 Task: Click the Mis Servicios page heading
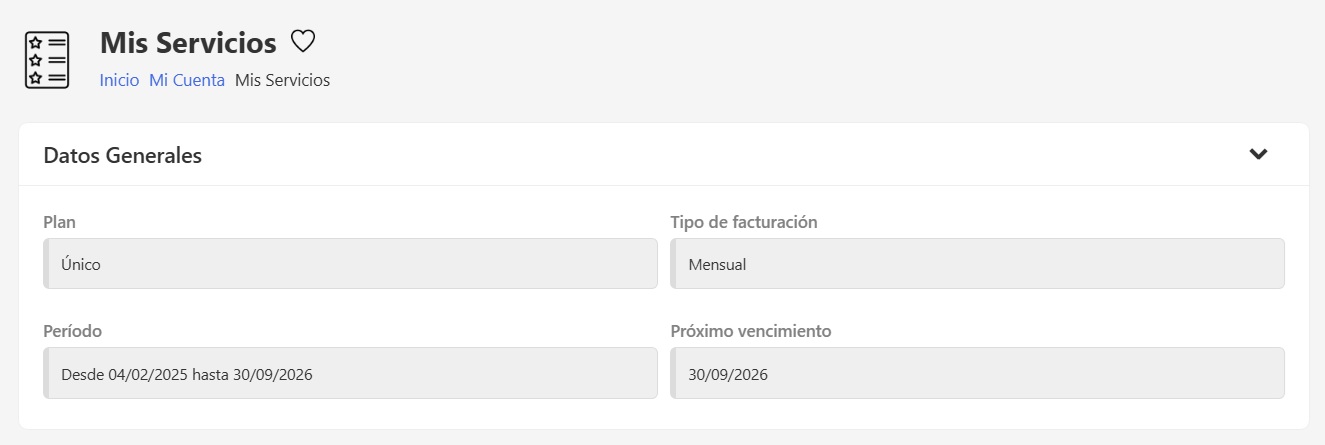tap(188, 43)
